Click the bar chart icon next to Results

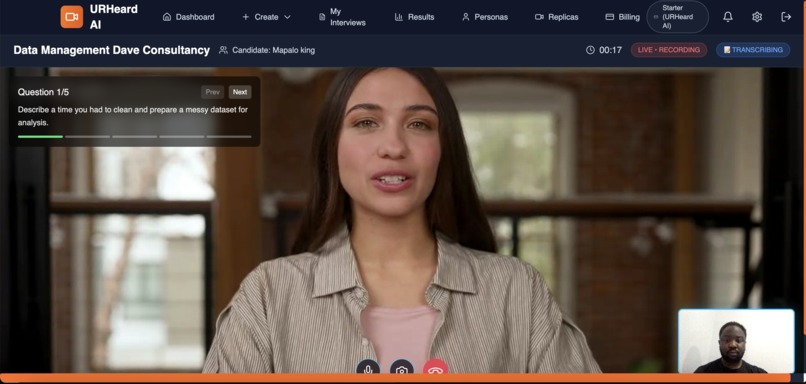[x=398, y=17]
